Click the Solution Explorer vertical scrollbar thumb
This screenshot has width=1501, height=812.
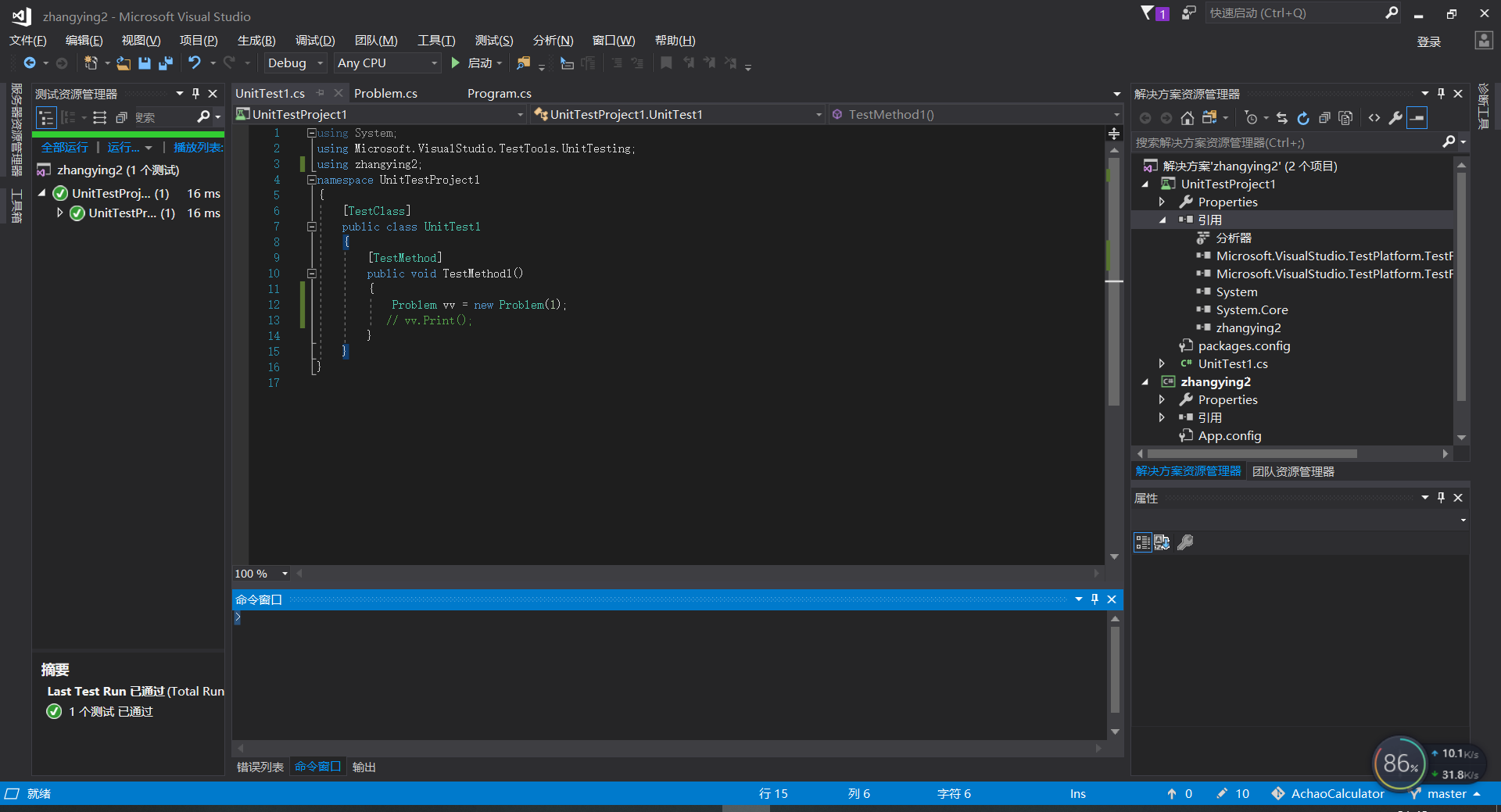click(x=1461, y=286)
